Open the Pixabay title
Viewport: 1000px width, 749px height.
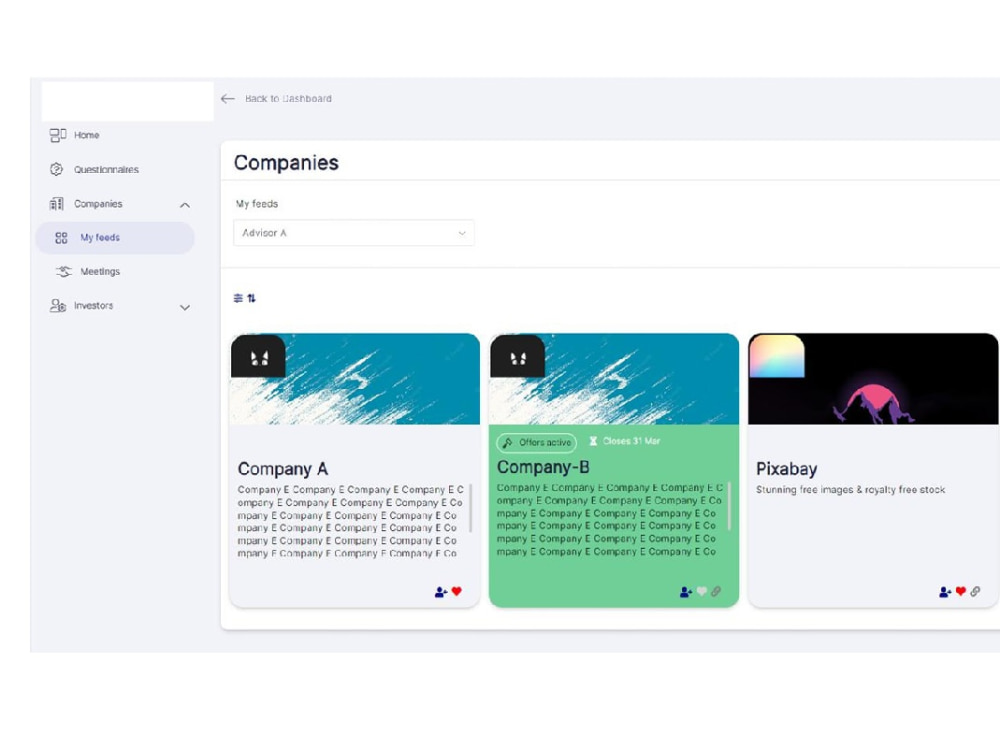[787, 469]
